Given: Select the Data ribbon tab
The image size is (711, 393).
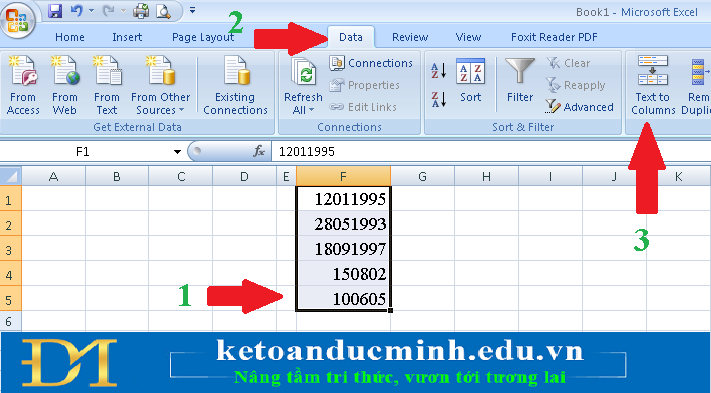Looking at the screenshot, I should 351,37.
